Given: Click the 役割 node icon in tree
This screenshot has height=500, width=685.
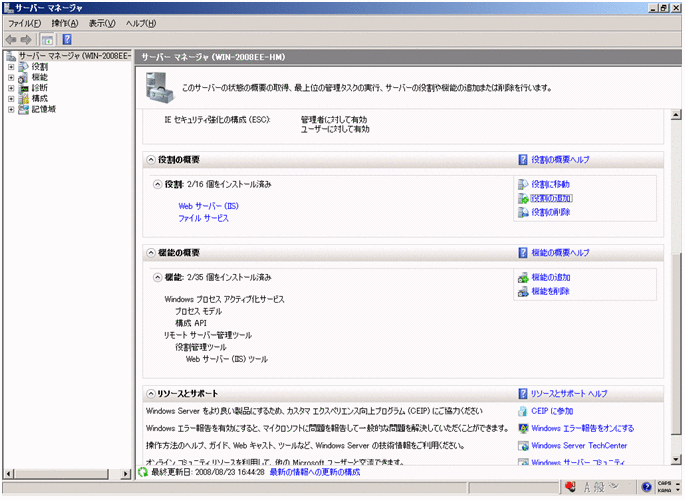Looking at the screenshot, I should tap(24, 67).
